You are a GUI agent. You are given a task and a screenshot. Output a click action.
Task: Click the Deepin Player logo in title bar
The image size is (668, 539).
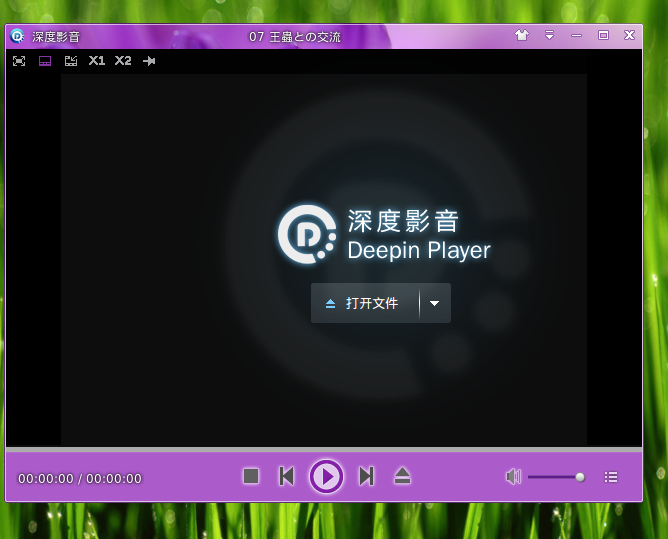[x=17, y=36]
